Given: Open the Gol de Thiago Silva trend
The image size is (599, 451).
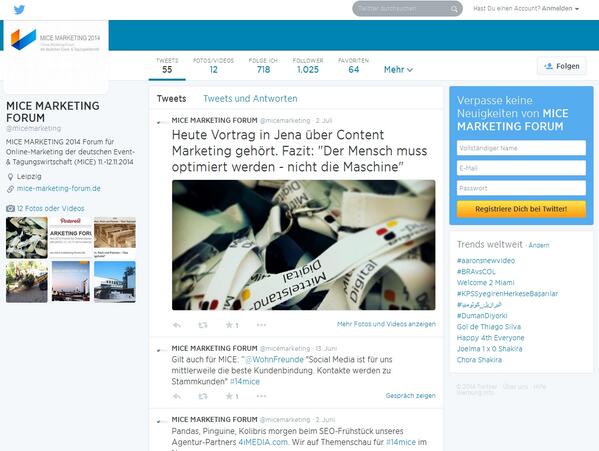Looking at the screenshot, I should (489, 327).
